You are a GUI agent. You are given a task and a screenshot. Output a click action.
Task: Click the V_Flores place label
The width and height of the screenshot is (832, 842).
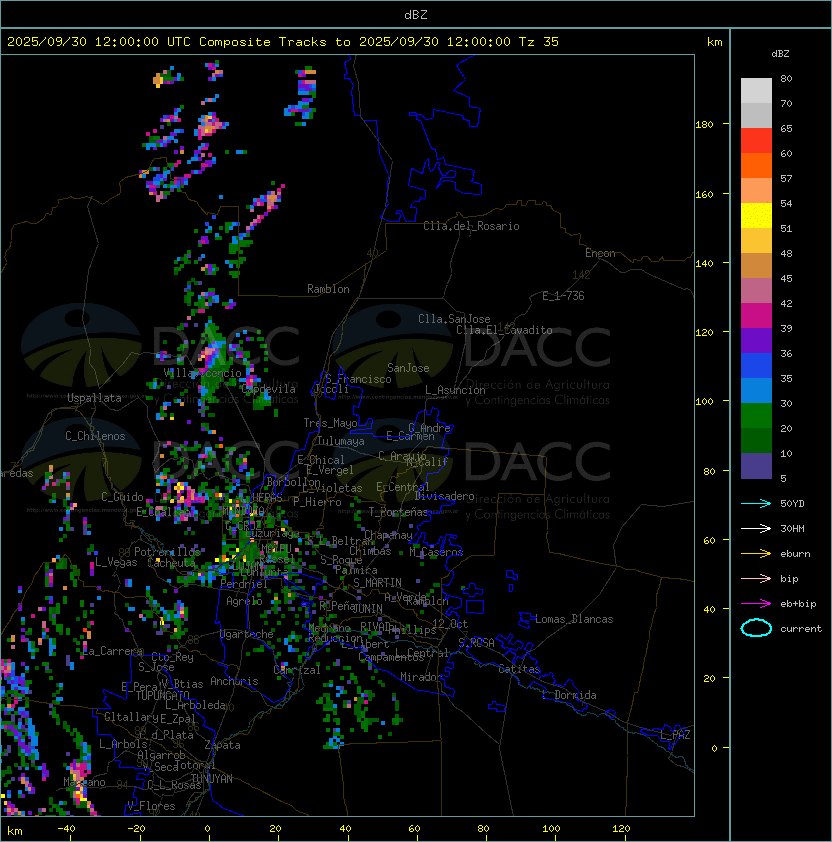(x=151, y=806)
